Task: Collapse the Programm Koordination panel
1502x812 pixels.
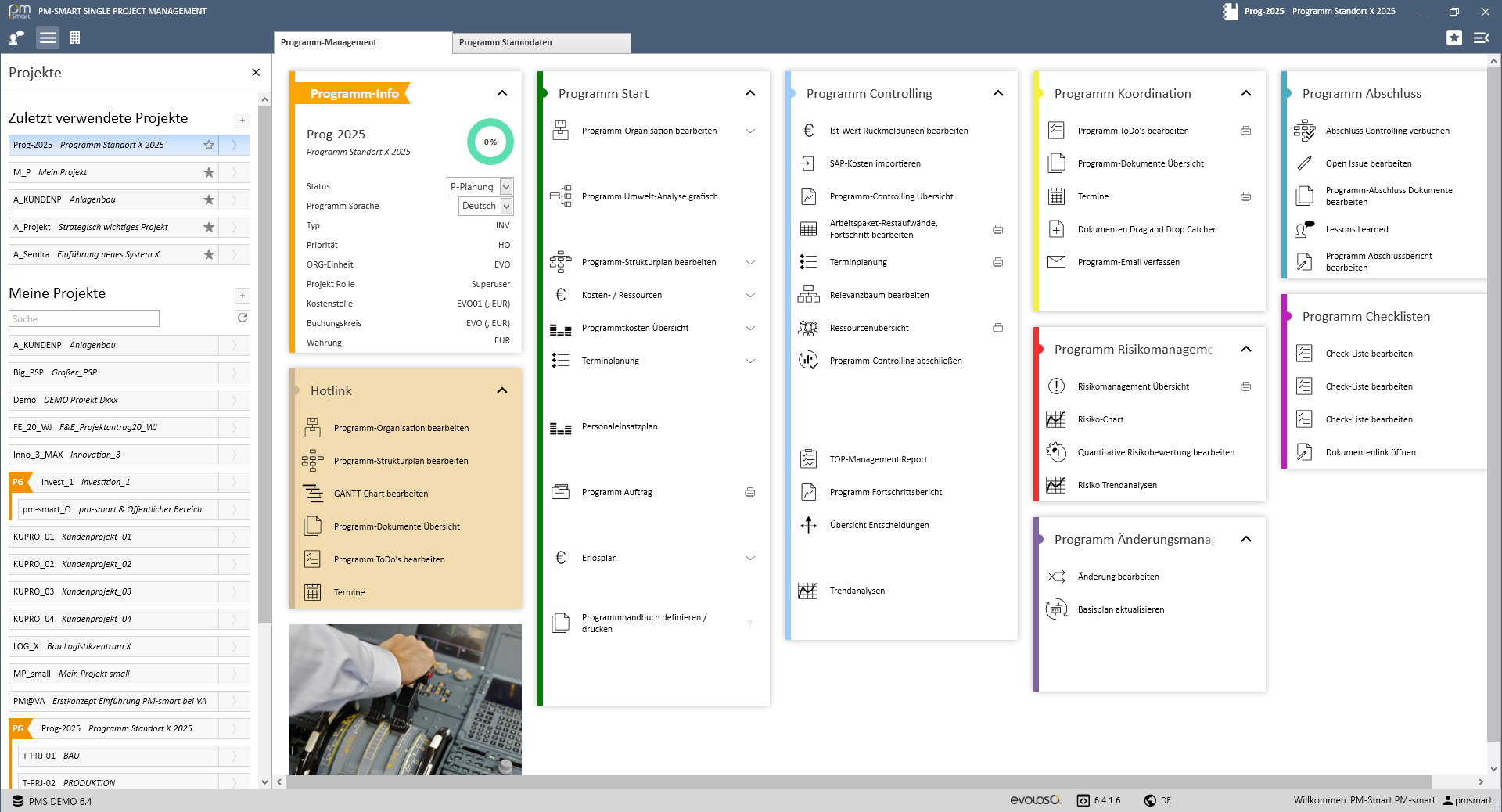Action: tap(1246, 93)
